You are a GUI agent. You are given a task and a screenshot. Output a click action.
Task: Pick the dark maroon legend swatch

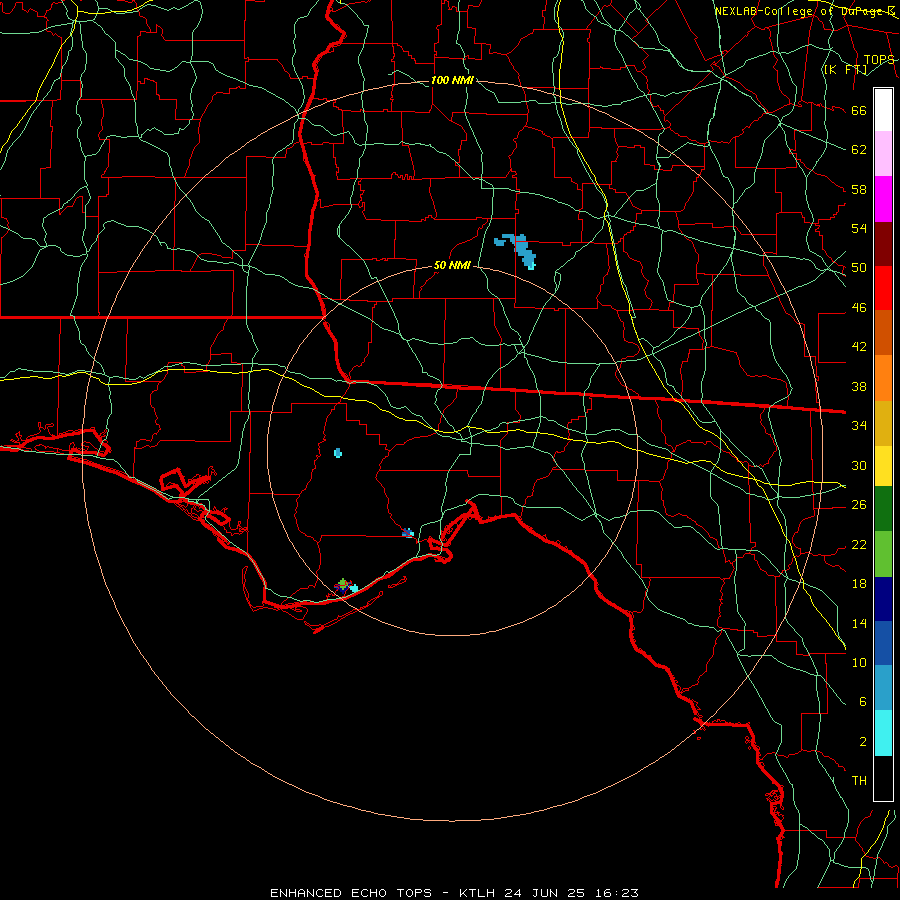pos(883,244)
